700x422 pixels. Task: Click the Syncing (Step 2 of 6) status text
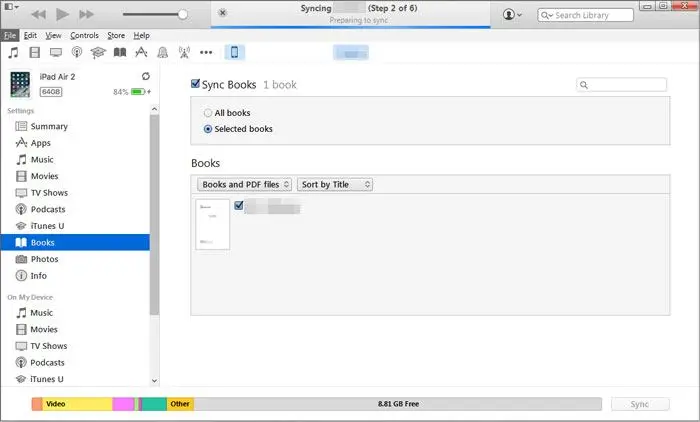pos(359,8)
